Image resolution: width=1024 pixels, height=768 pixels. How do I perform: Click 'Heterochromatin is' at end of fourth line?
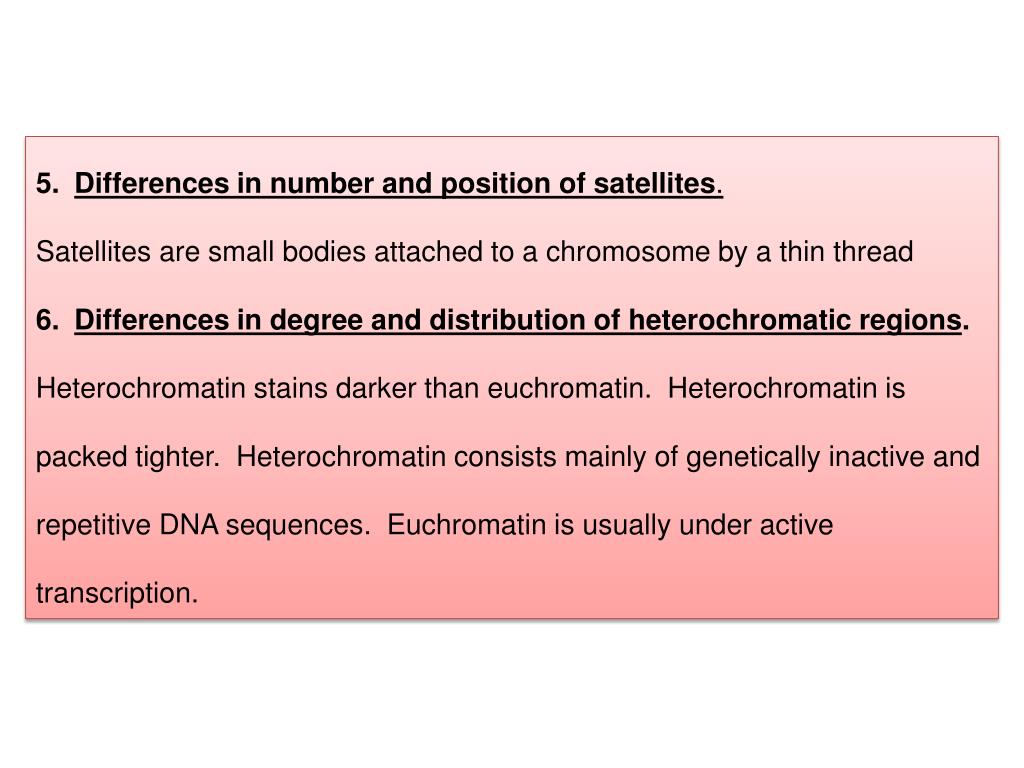tap(786, 389)
